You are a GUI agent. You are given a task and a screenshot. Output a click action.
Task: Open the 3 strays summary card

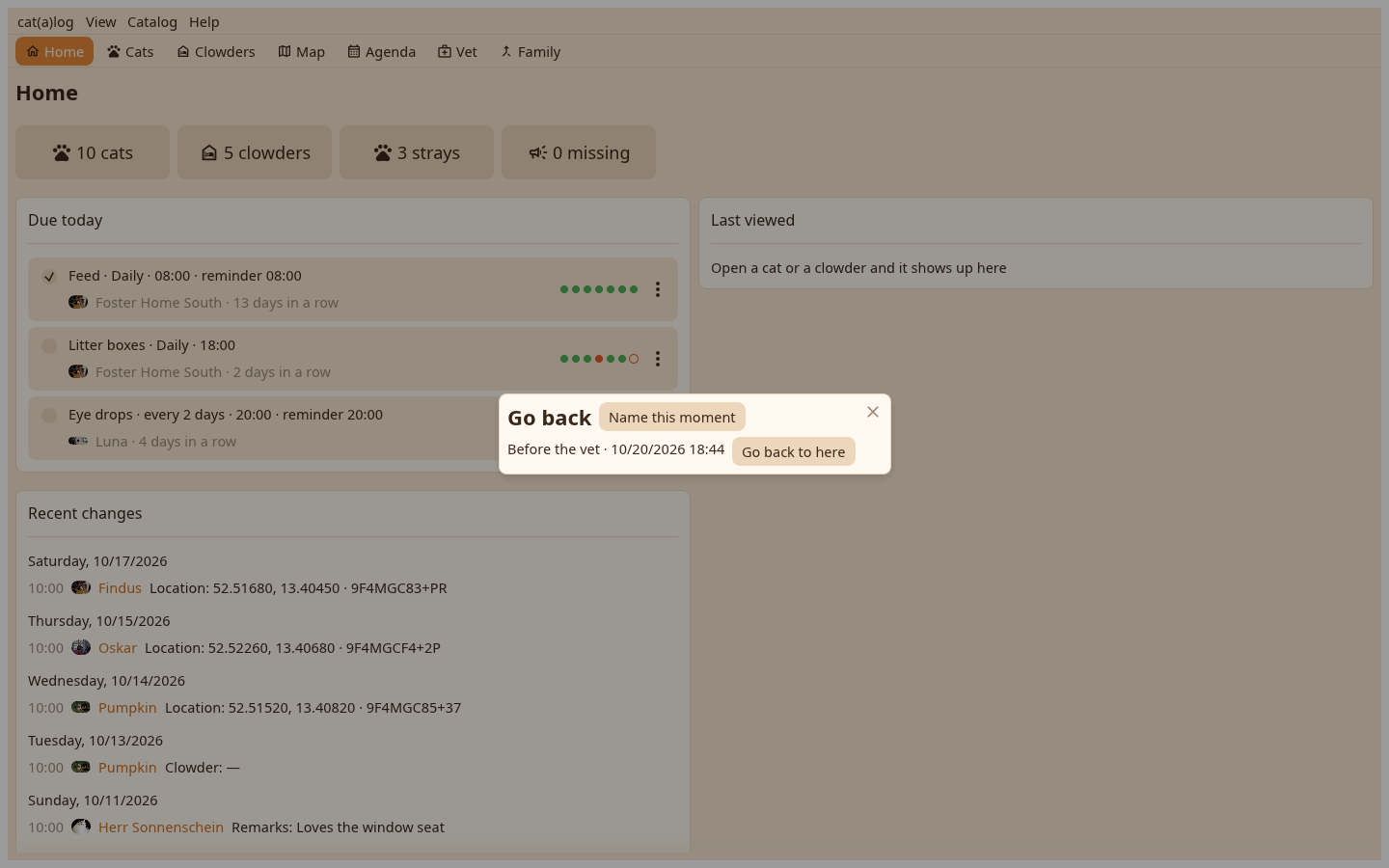(417, 152)
